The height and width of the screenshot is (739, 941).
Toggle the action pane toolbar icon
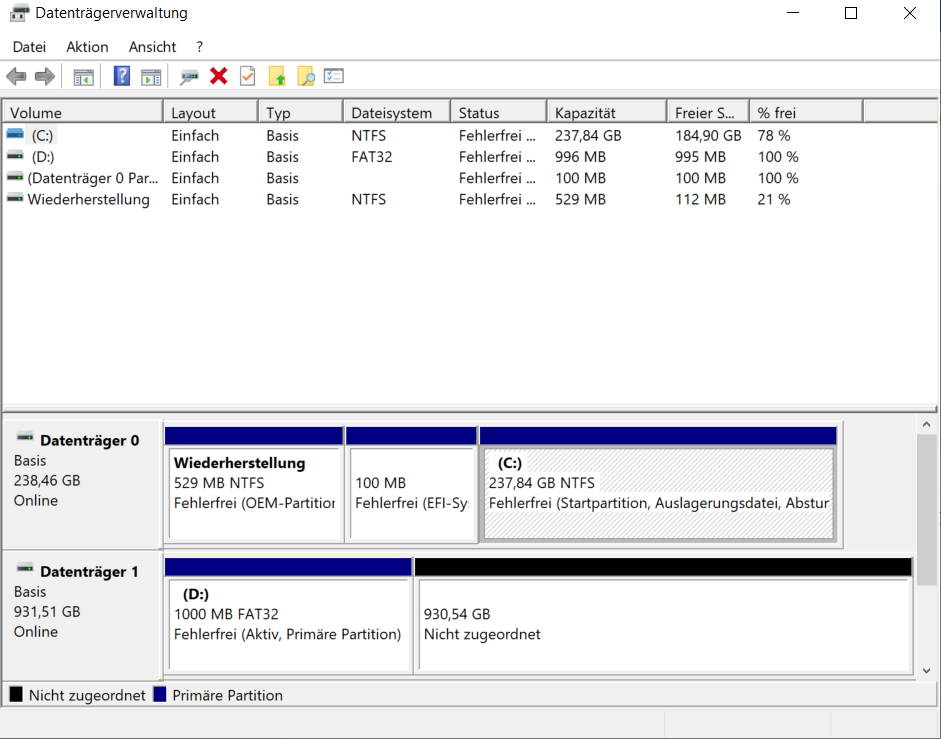pyautogui.click(x=151, y=77)
